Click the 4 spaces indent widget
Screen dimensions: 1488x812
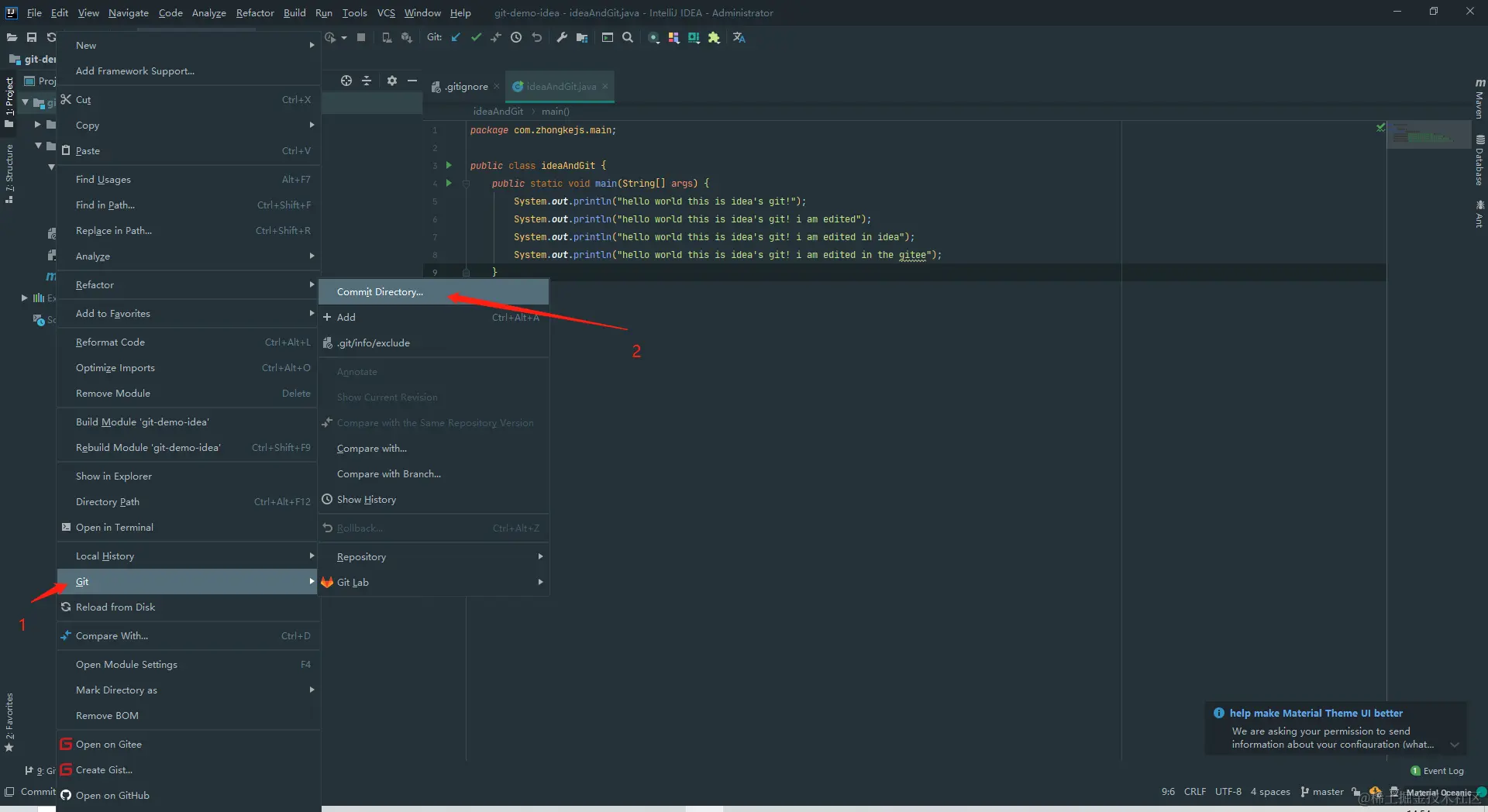pos(1270,792)
